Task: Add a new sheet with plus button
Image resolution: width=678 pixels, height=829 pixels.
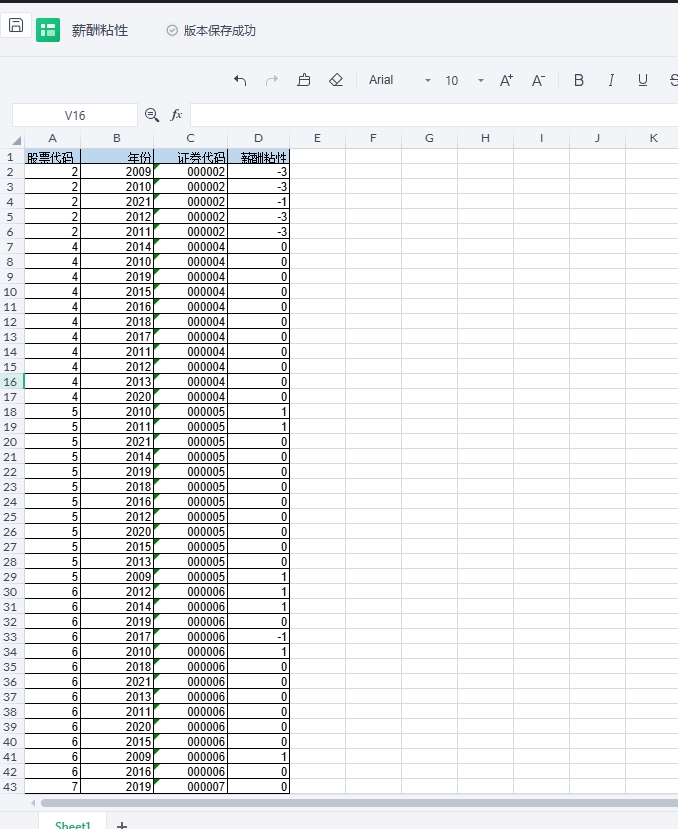Action: click(x=122, y=824)
